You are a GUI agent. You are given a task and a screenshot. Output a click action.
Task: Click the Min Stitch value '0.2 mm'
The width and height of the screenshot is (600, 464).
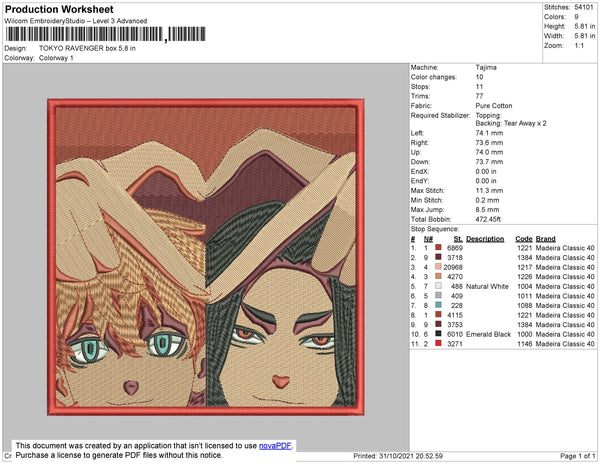pyautogui.click(x=487, y=200)
